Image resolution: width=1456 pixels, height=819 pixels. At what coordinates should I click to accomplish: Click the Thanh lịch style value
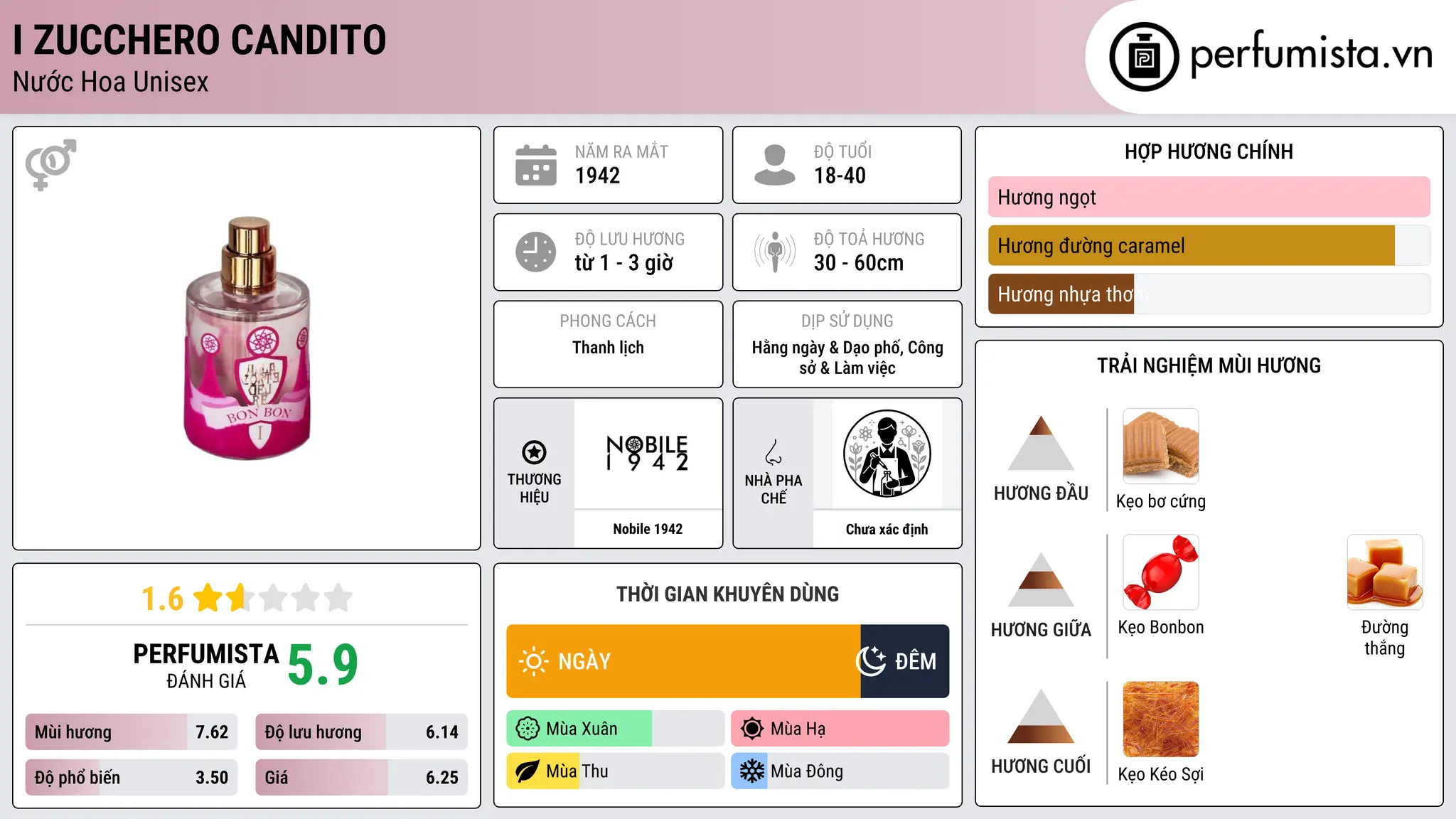(608, 348)
